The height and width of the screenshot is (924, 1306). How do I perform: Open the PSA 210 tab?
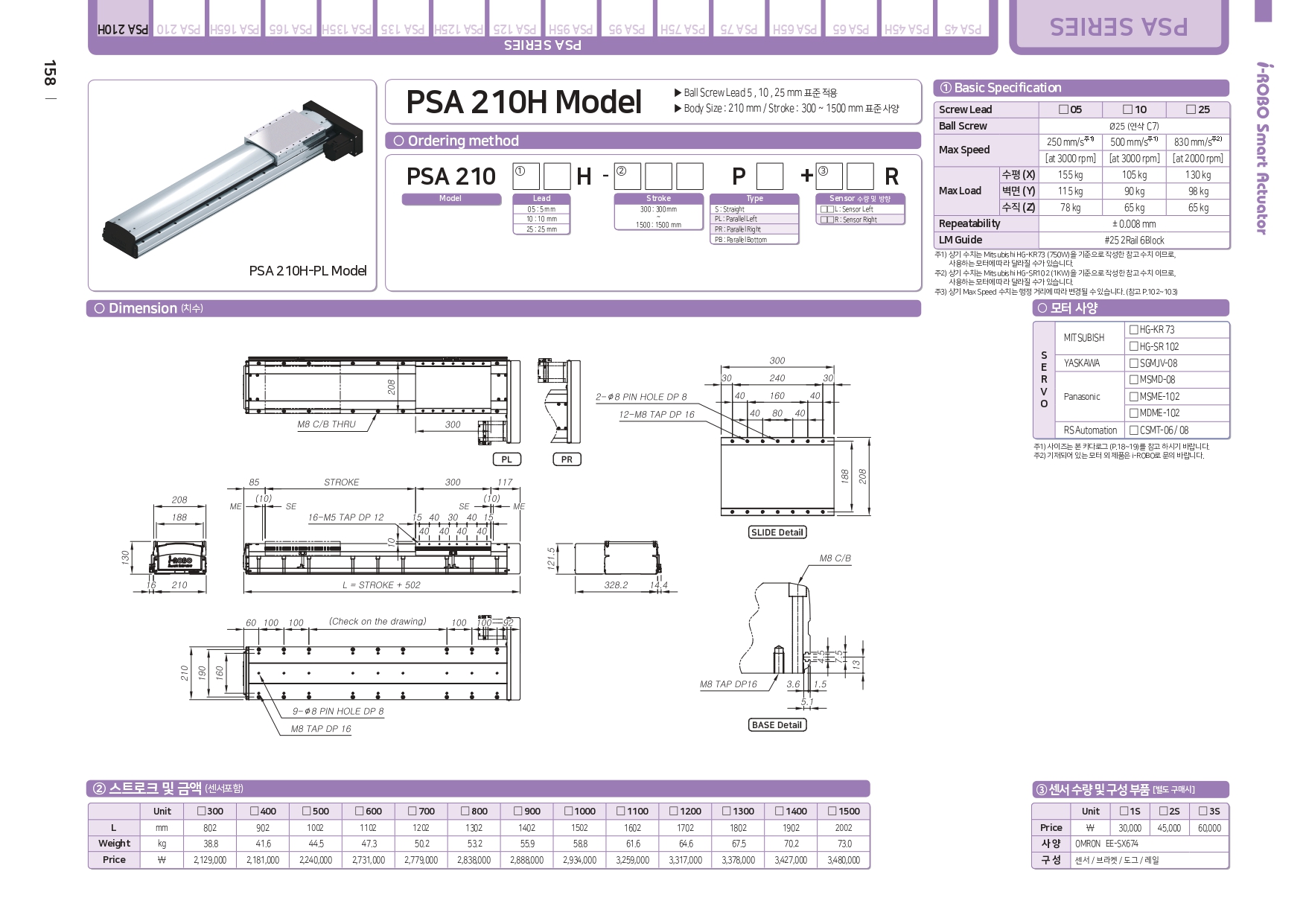[179, 19]
